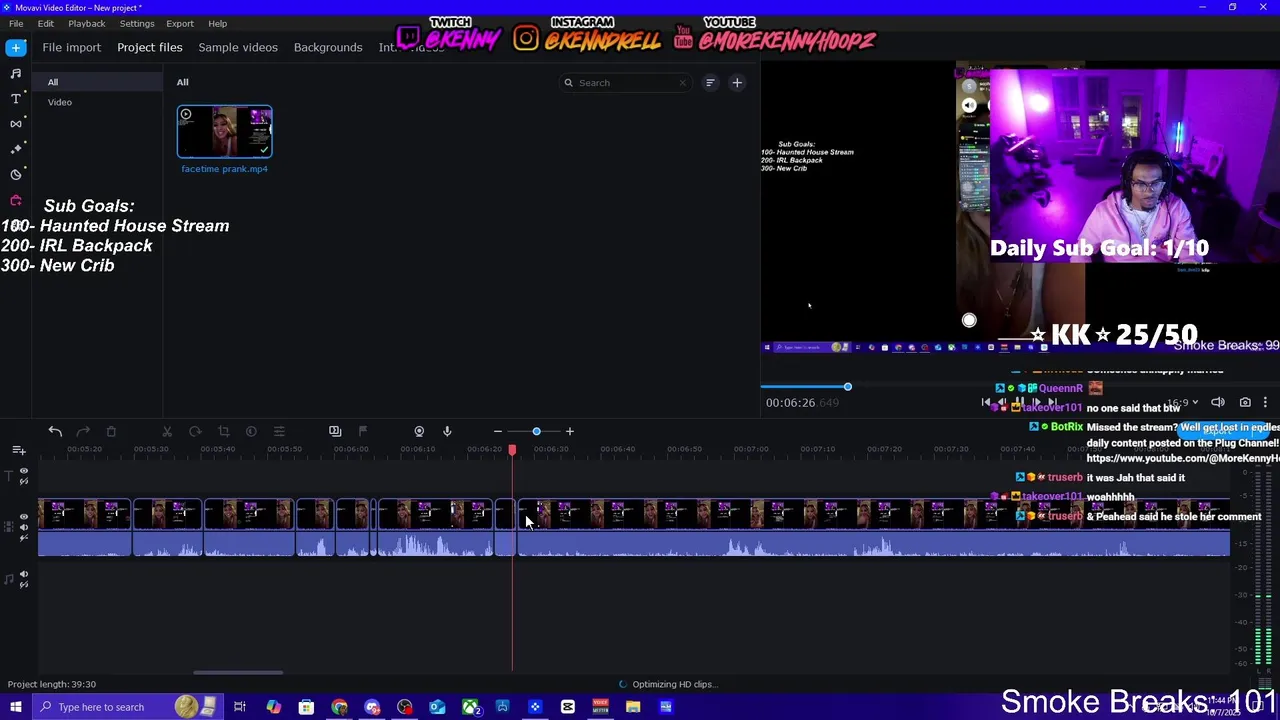Open the Transitions panel icon
Image resolution: width=1280 pixels, height=720 pixels.
[16, 123]
